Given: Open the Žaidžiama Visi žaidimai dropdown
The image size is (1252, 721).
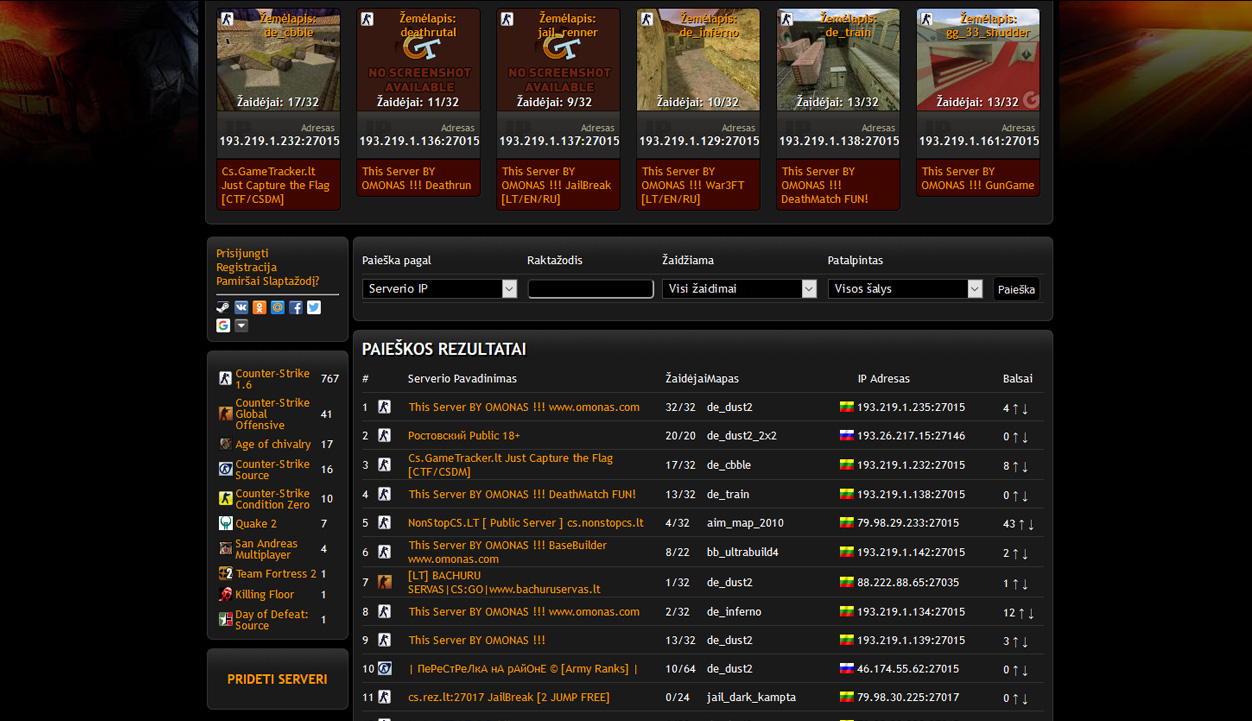Looking at the screenshot, I should pos(739,289).
